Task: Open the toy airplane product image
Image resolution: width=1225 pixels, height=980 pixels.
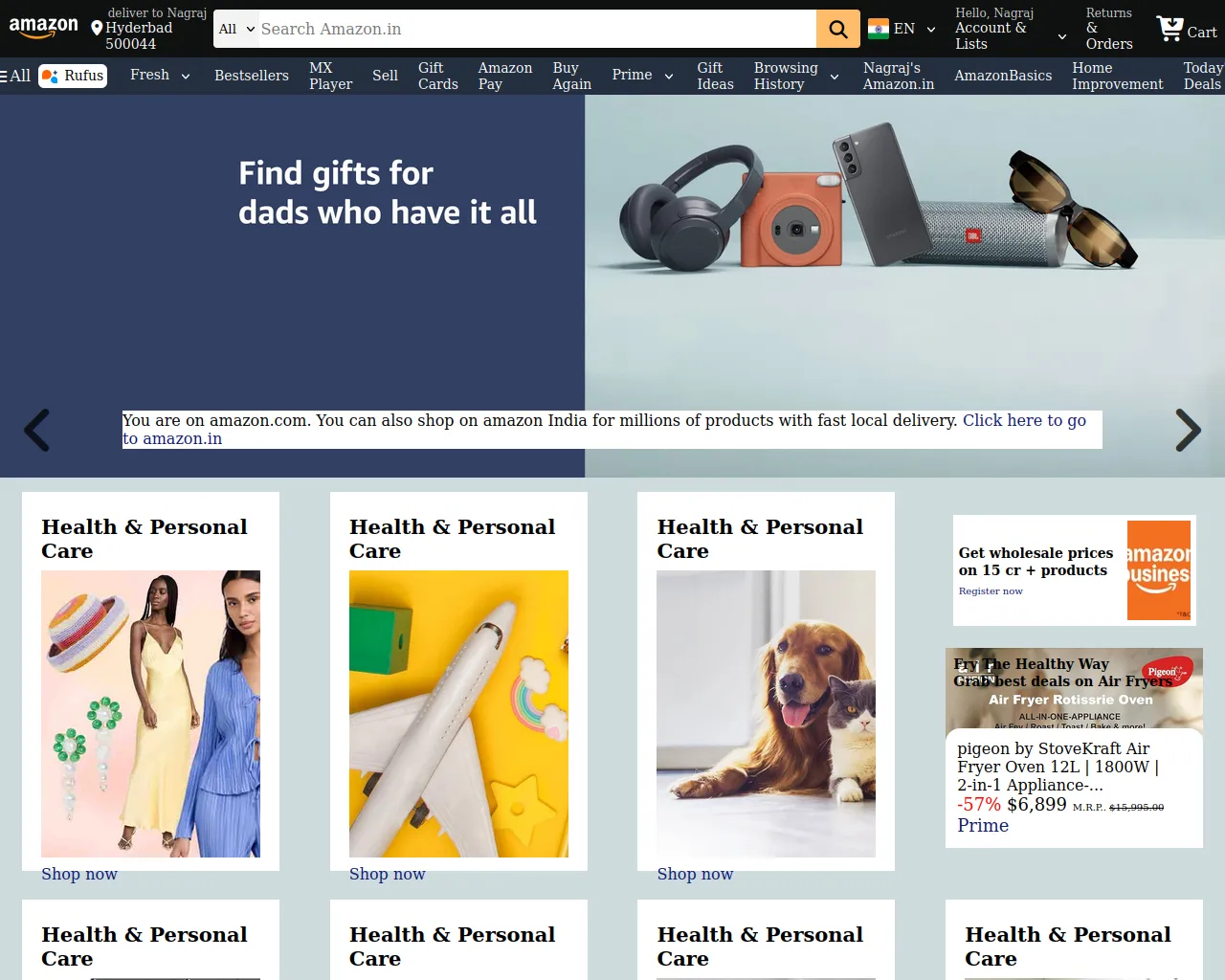Action: pyautogui.click(x=459, y=714)
